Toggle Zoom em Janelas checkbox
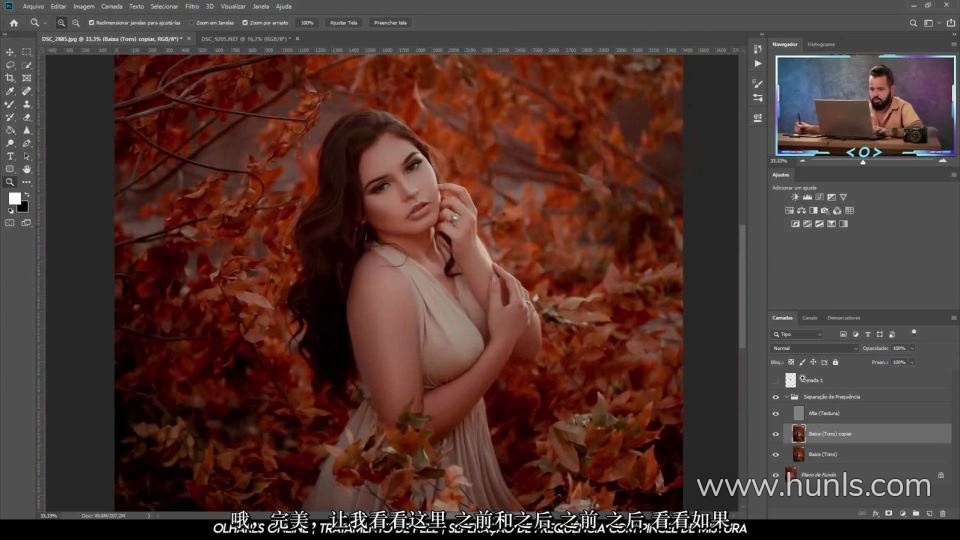 pyautogui.click(x=192, y=23)
